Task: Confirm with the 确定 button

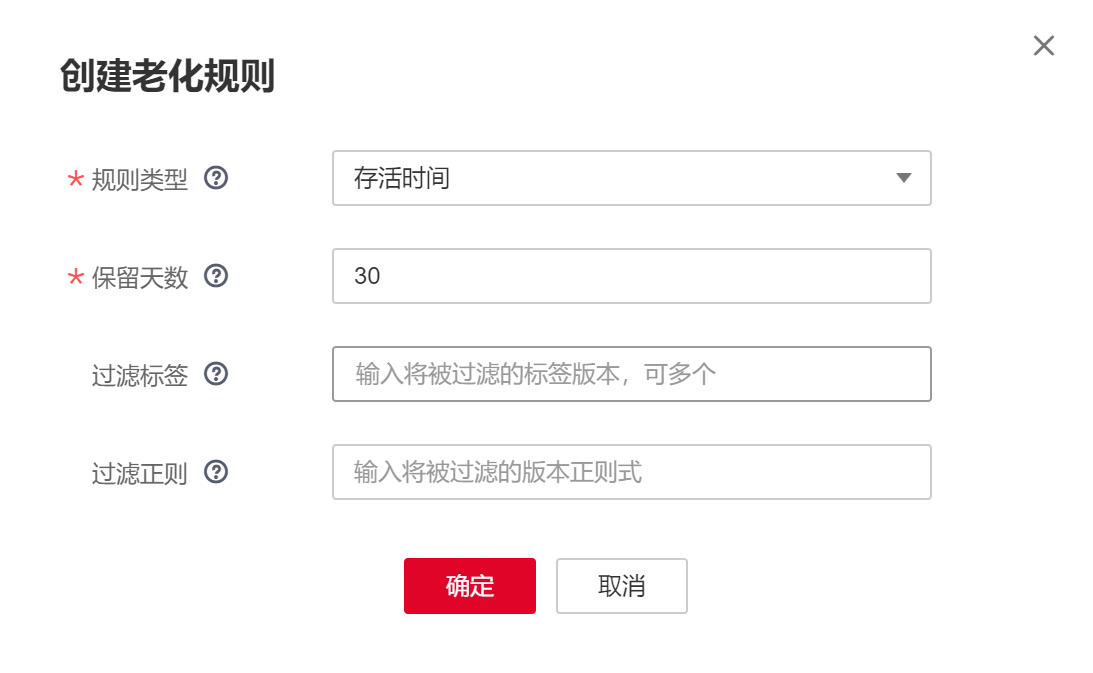Action: click(469, 586)
